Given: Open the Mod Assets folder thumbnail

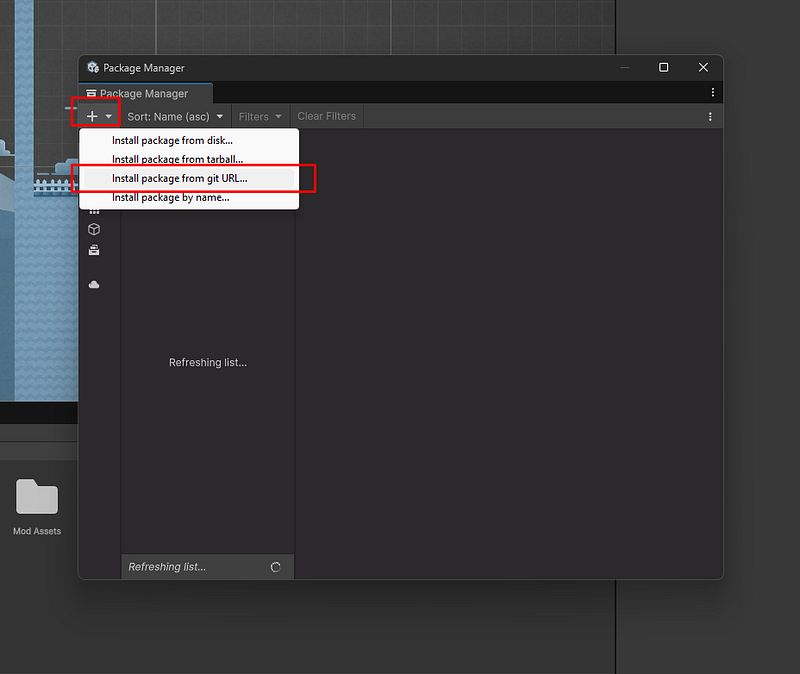Looking at the screenshot, I should click(37, 497).
